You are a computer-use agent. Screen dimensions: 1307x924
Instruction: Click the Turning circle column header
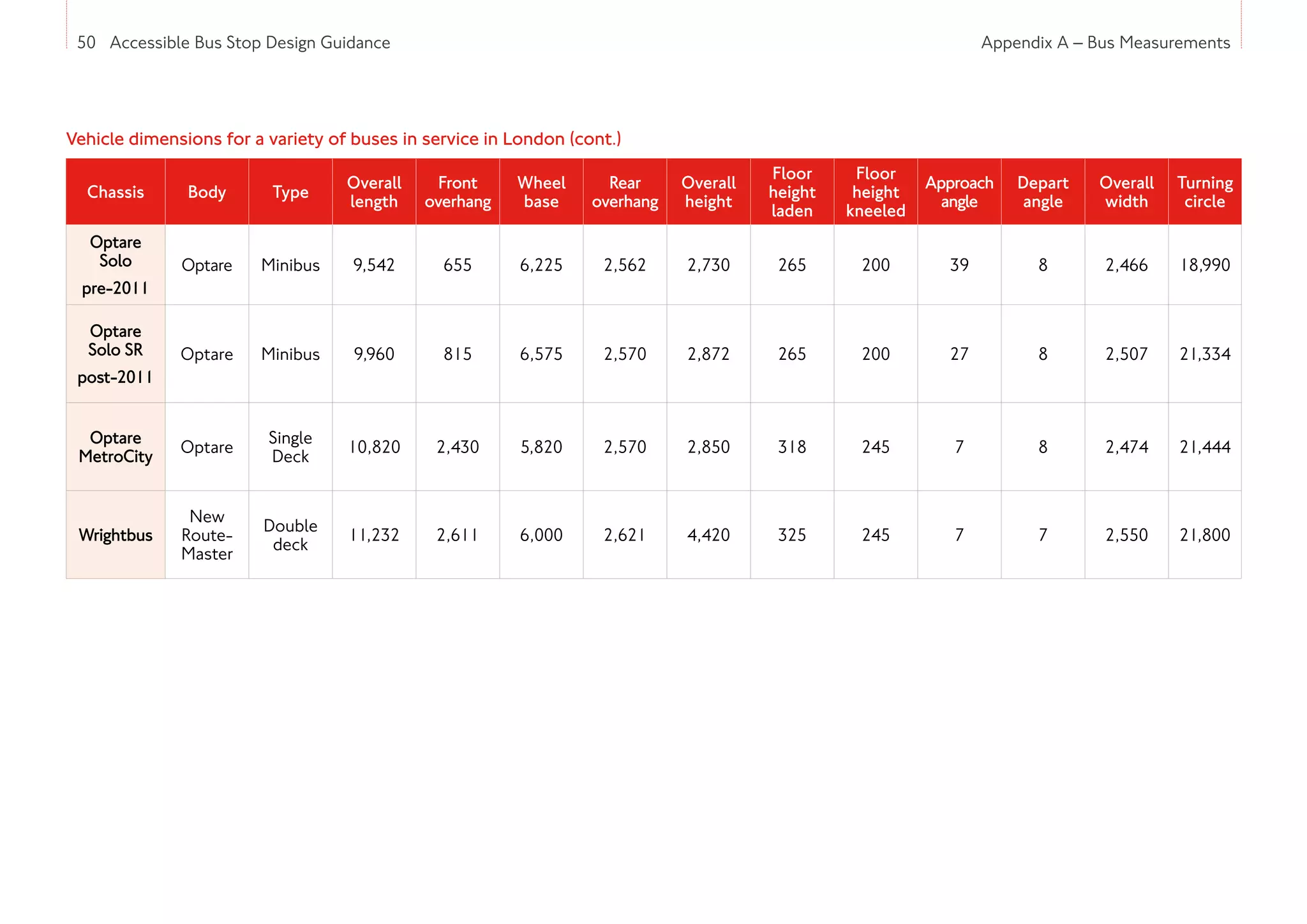[x=1204, y=192]
